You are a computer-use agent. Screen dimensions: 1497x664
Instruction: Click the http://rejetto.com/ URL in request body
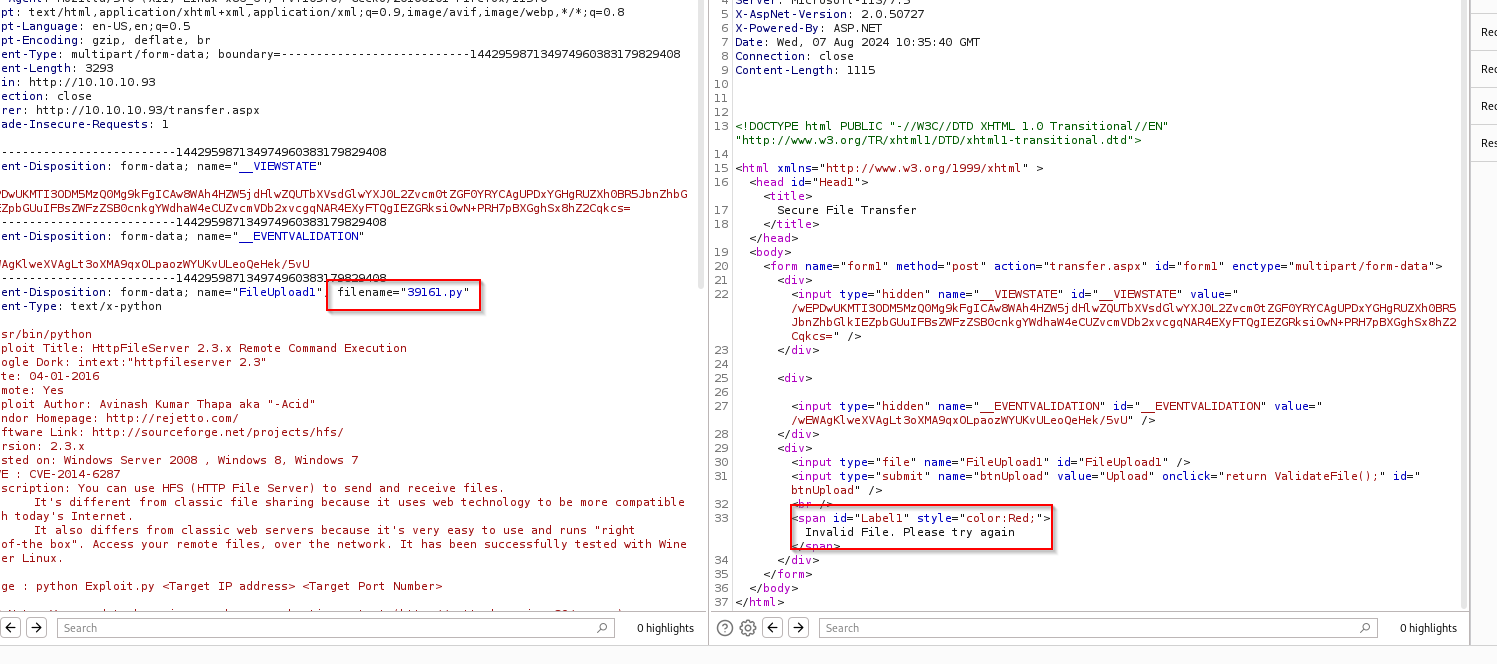pos(172,418)
